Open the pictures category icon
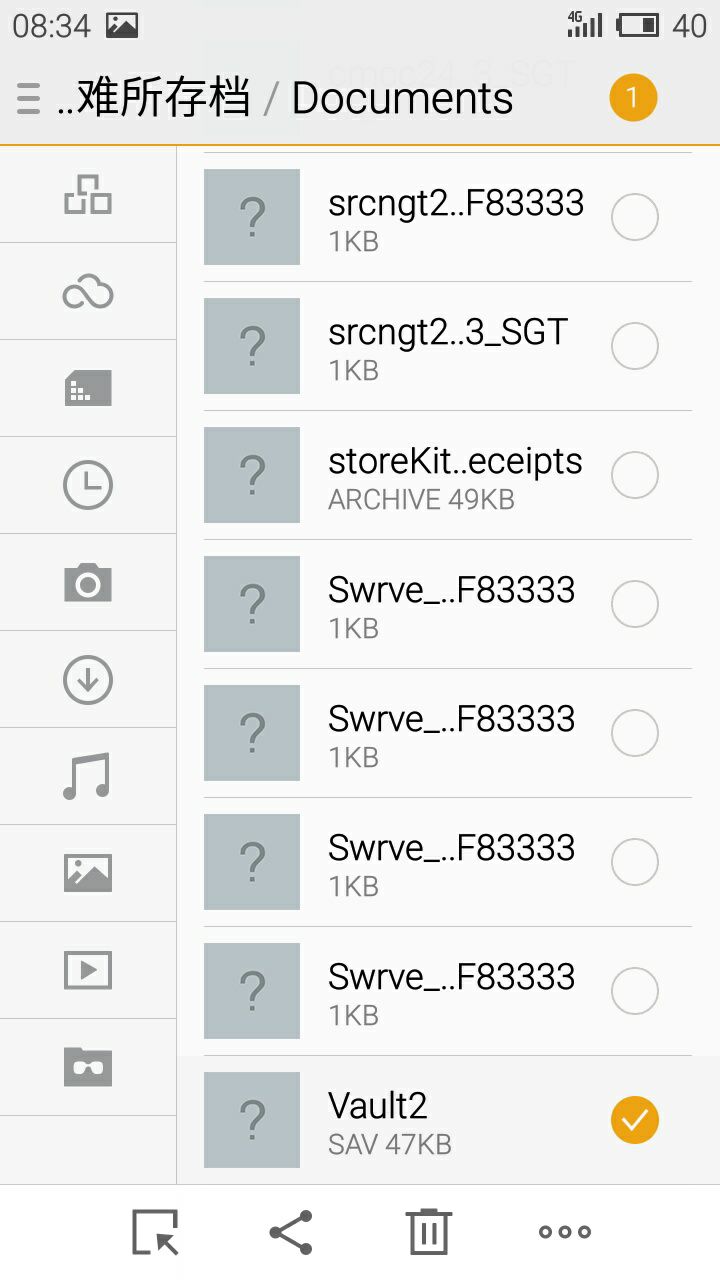This screenshot has width=720, height=1280. pos(88,873)
